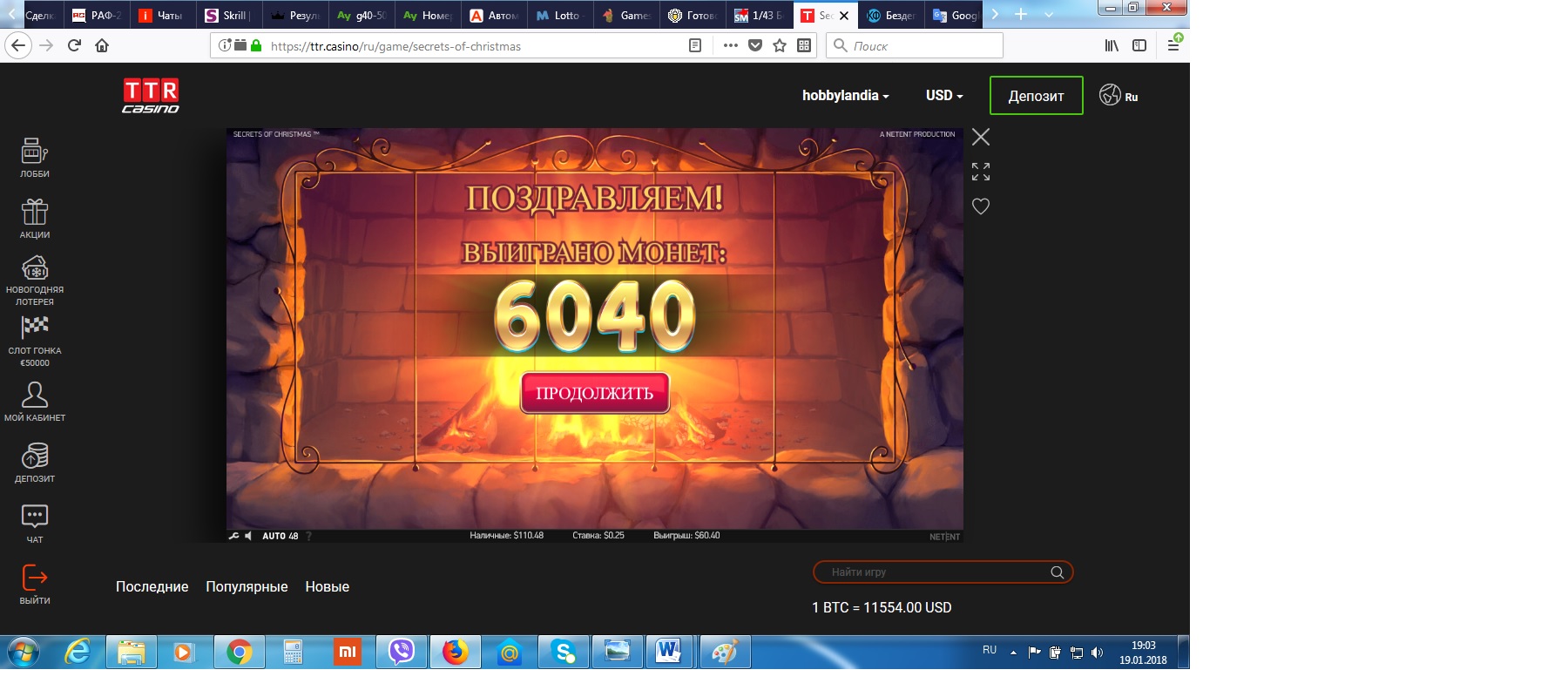Show hidden system tray icons

pyautogui.click(x=1013, y=653)
